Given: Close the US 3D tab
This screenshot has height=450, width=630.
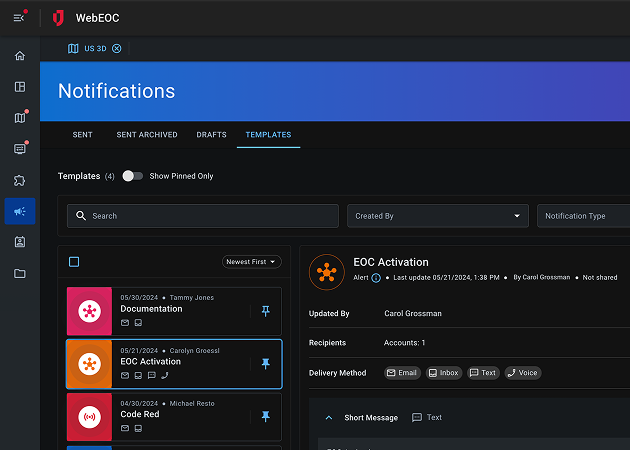Looking at the screenshot, I should click(117, 48).
